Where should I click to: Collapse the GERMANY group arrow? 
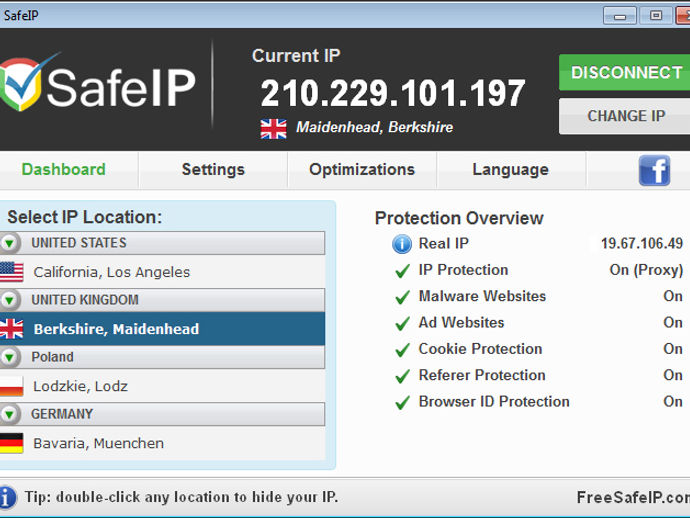(9, 414)
